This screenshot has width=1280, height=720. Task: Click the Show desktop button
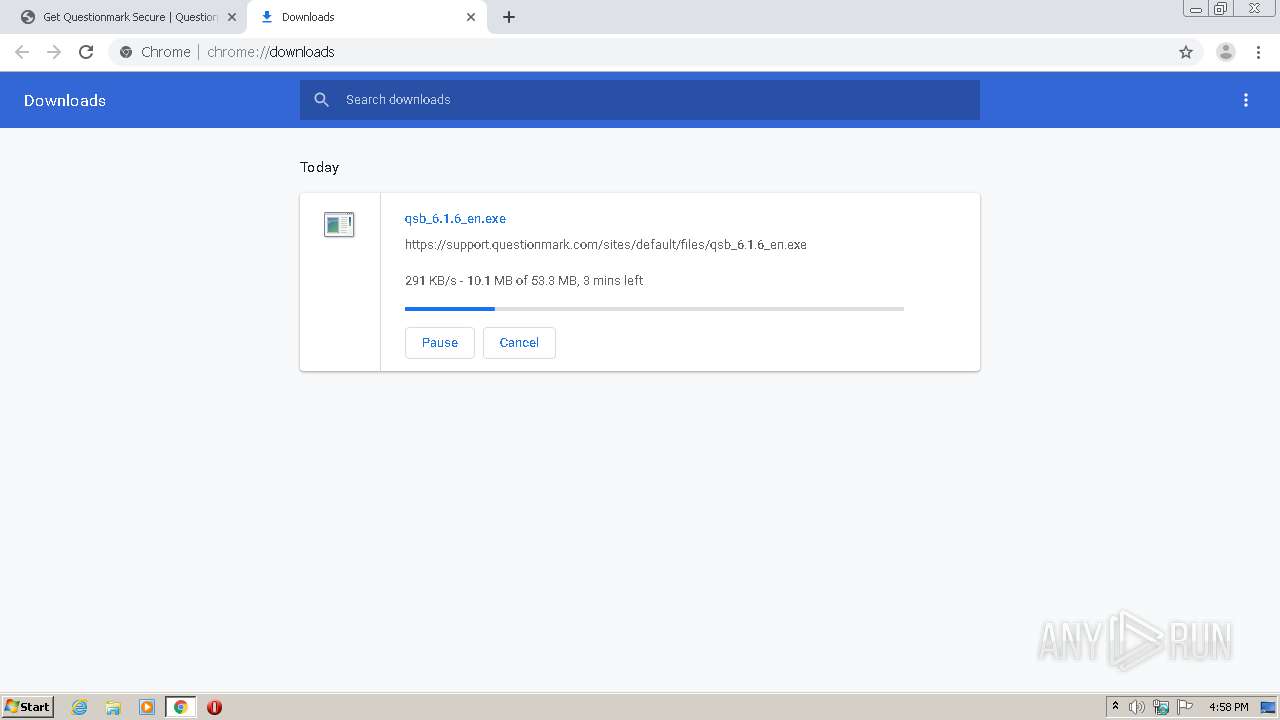(x=1269, y=707)
